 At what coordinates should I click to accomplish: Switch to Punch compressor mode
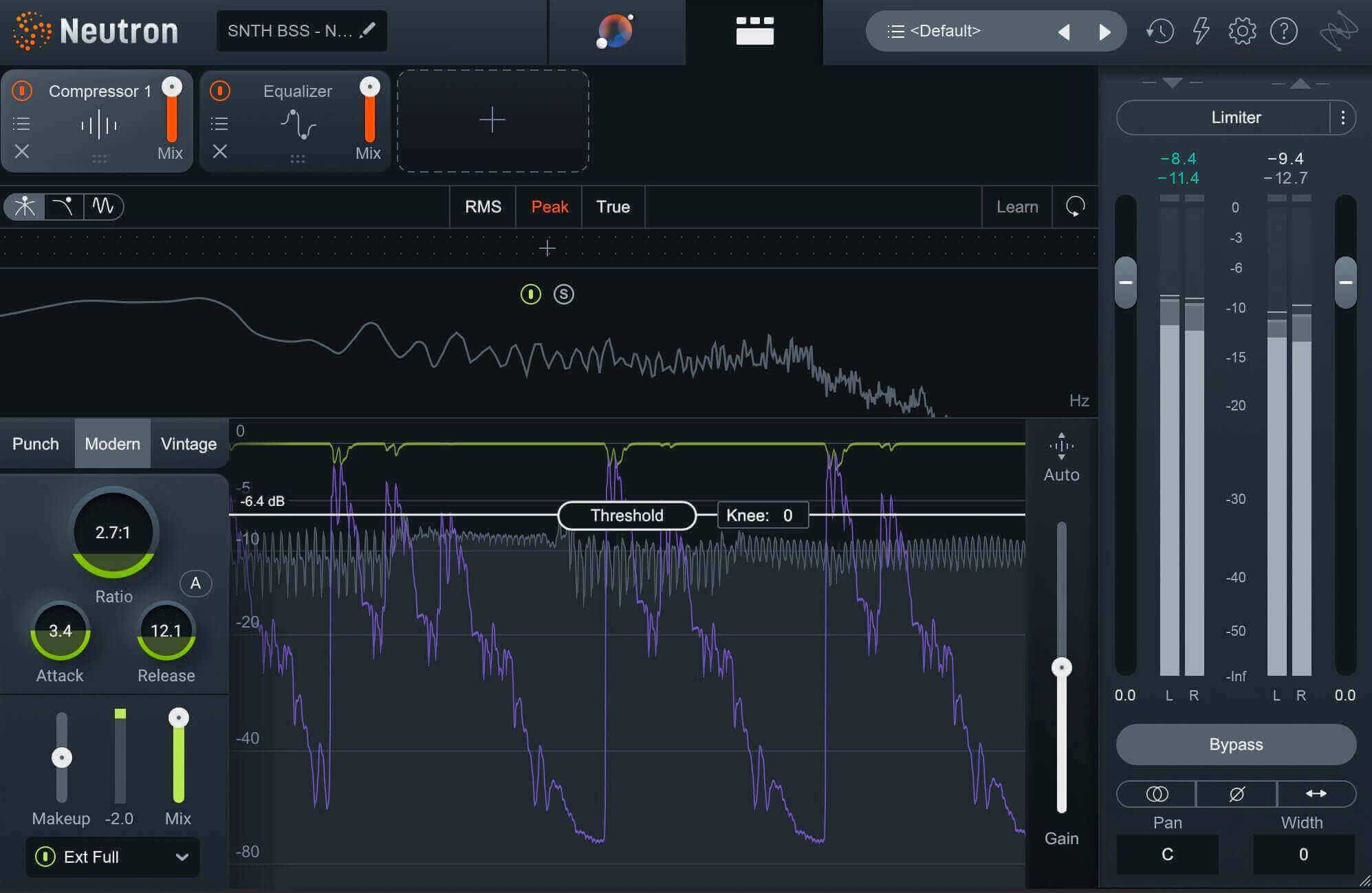pyautogui.click(x=36, y=443)
